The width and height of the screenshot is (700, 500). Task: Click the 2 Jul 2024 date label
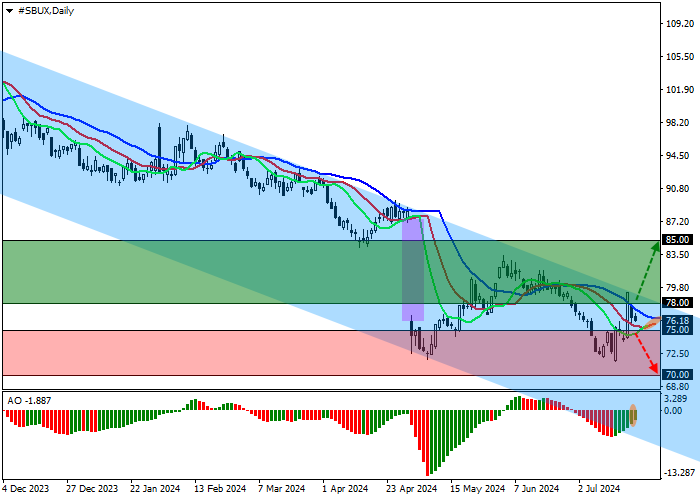[x=599, y=489]
